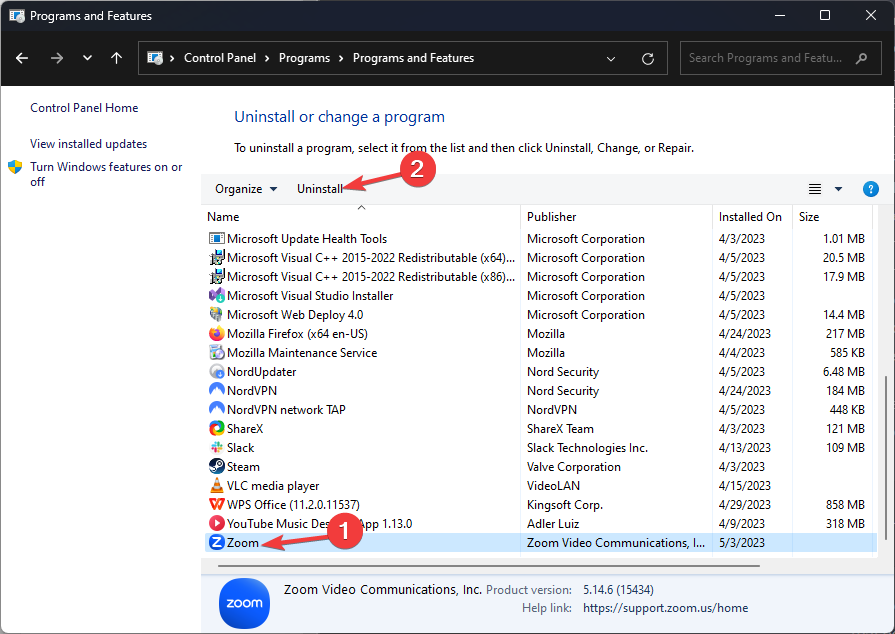Maximize the Programs and Features window

pos(825,15)
